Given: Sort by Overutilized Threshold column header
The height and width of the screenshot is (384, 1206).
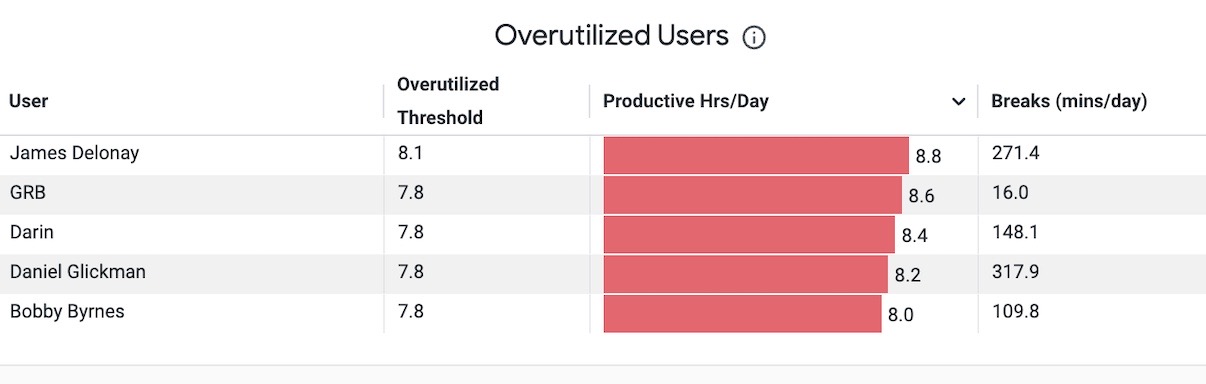Looking at the screenshot, I should point(448,101).
